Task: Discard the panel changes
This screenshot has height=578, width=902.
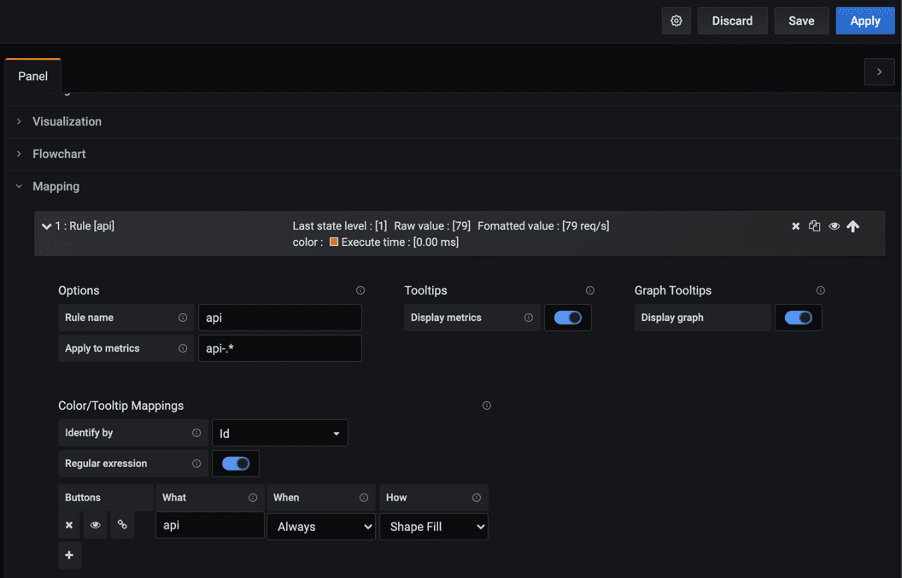Action: click(x=732, y=21)
